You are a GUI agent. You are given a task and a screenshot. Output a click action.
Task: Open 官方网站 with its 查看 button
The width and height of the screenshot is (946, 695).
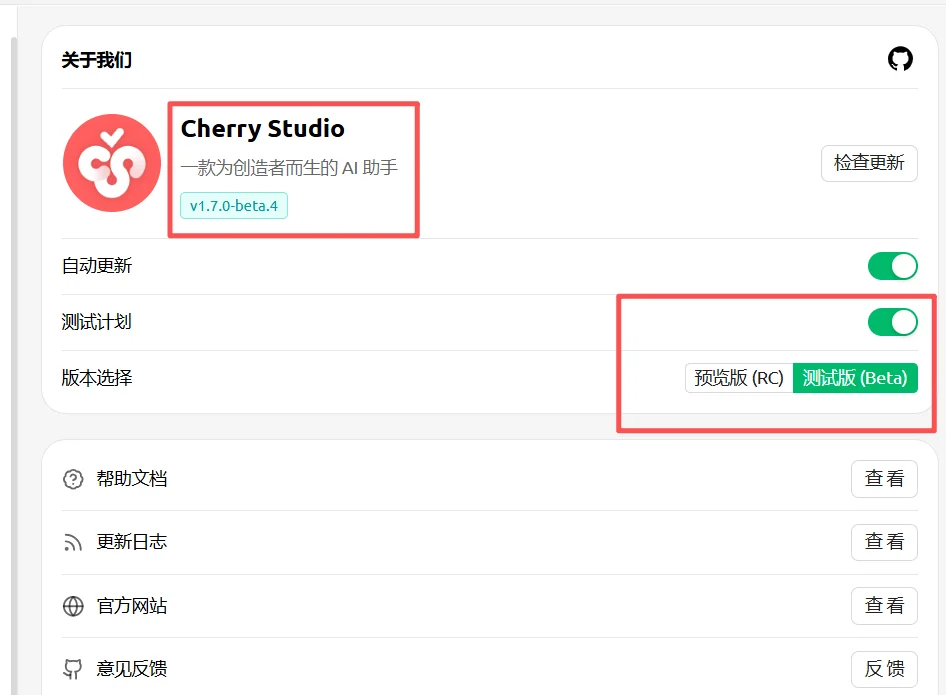(x=884, y=606)
